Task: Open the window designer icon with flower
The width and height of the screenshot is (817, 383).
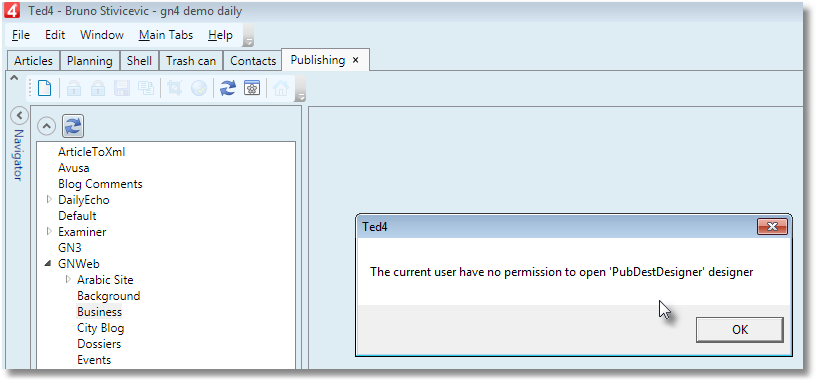Action: (252, 89)
